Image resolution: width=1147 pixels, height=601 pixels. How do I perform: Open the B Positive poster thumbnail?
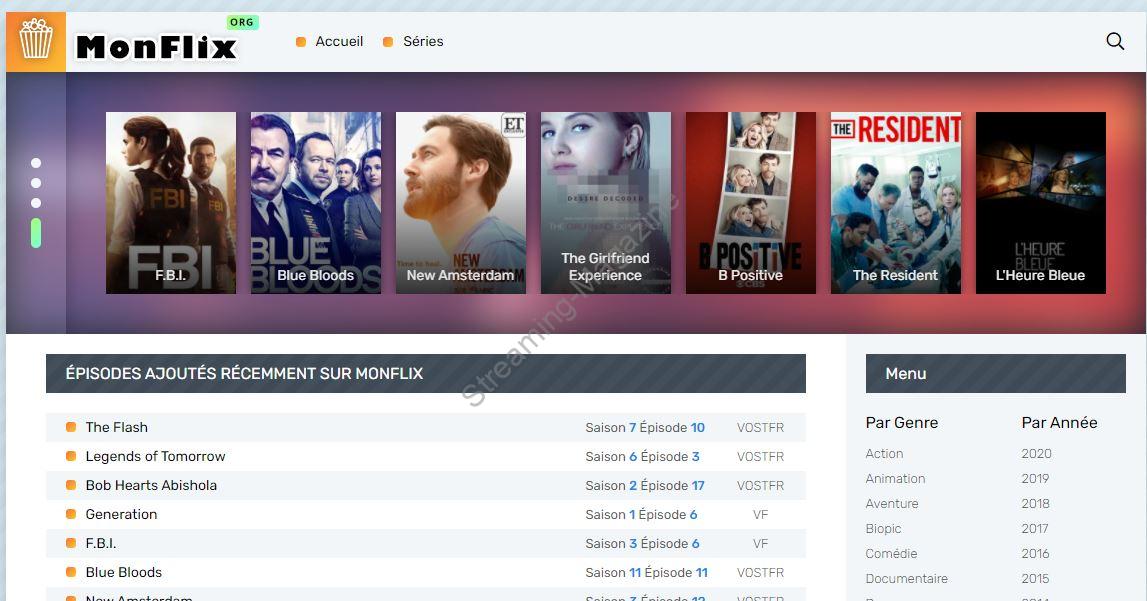750,202
